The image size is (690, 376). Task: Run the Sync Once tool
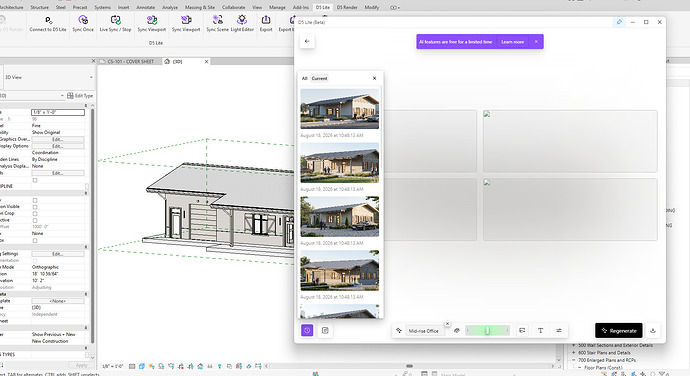tap(83, 20)
